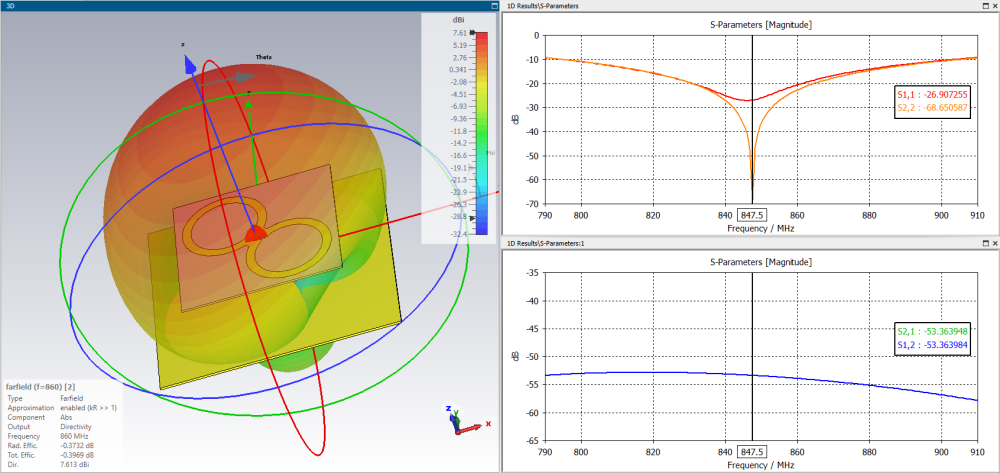Select the S1,2 legend entry
The image size is (1000, 473).
pyautogui.click(x=933, y=345)
